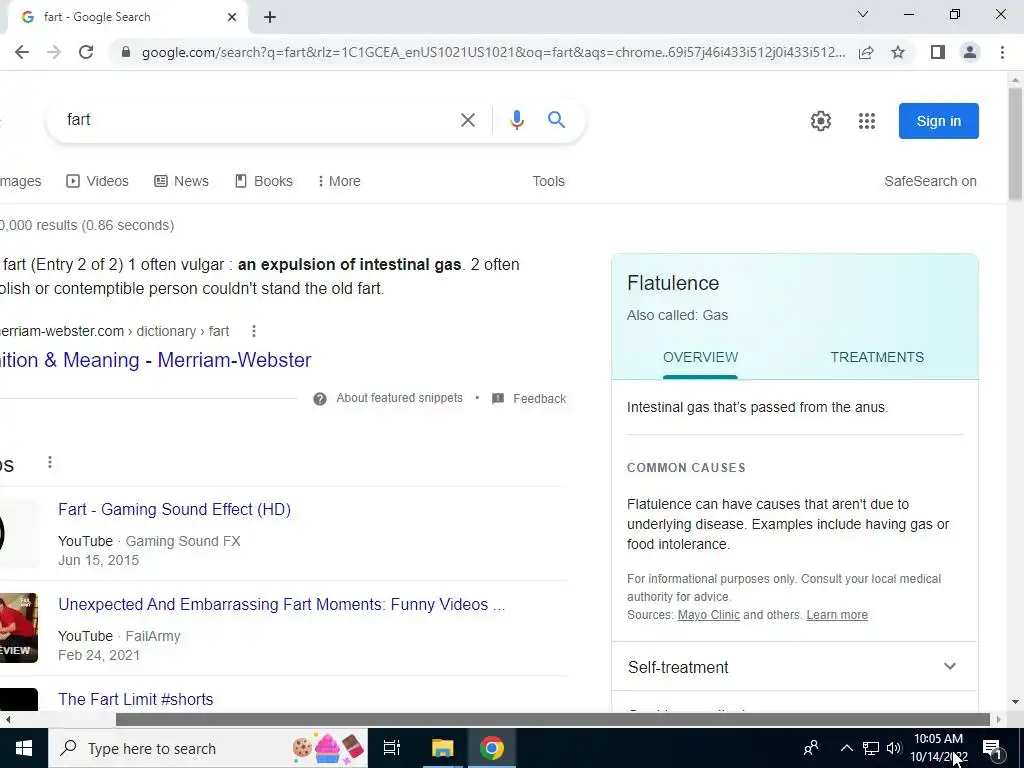Click Learn more about the sources

click(837, 615)
